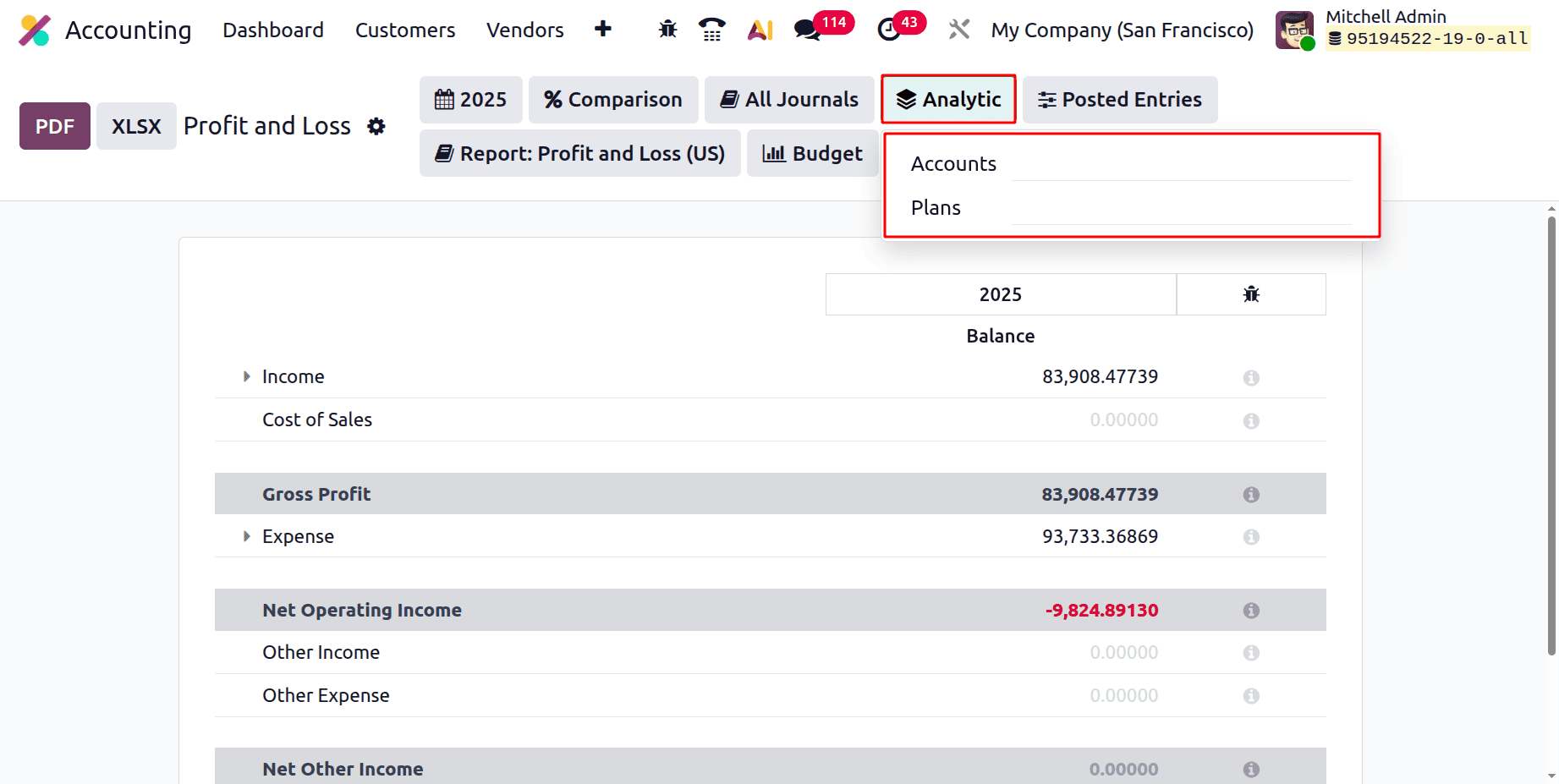Viewport: 1559px width, 784px height.
Task: Open the Analytic filter dropdown
Action: coord(948,99)
